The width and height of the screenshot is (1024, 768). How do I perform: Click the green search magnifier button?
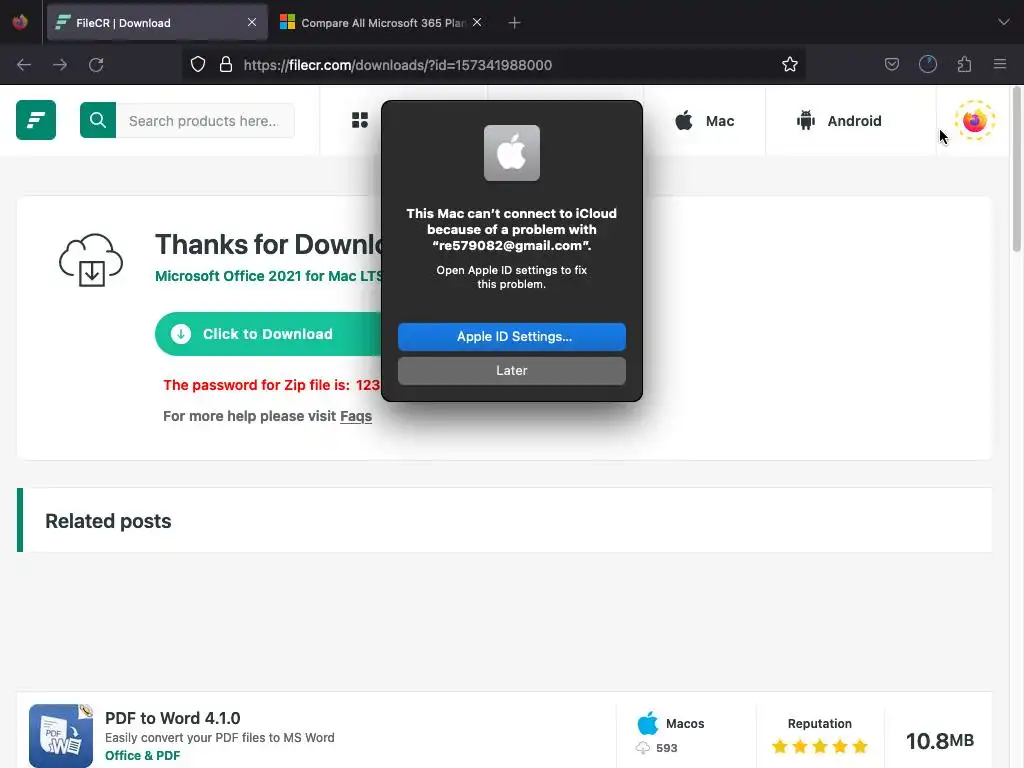98,120
